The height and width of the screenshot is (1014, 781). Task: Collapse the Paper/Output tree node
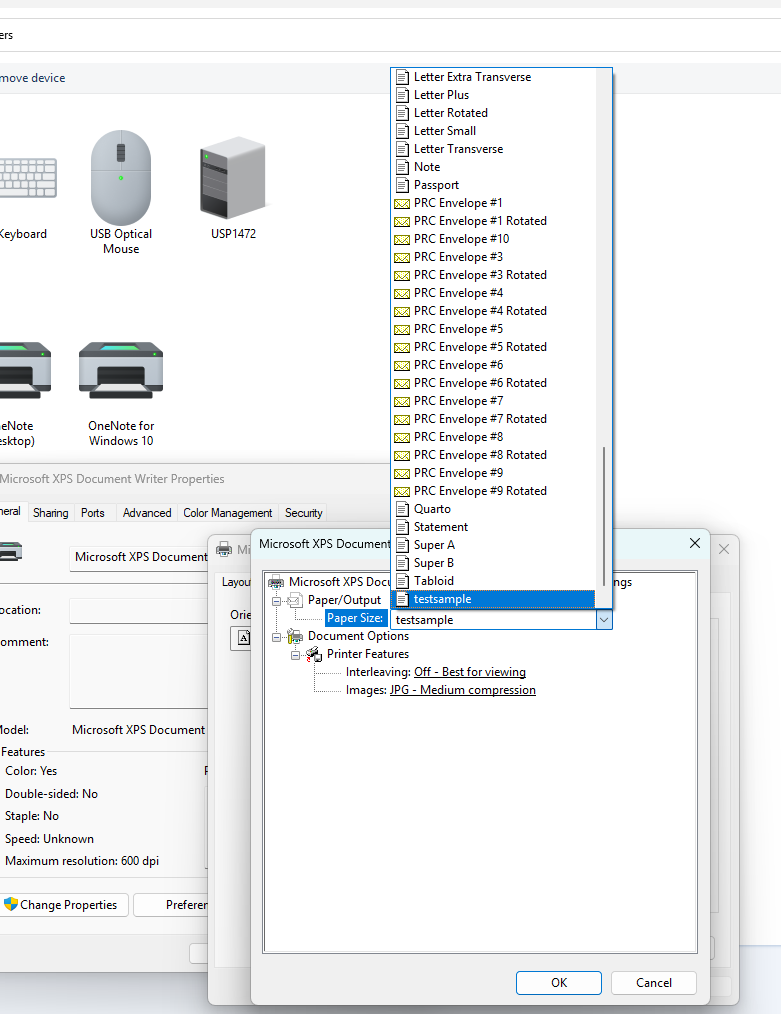pos(276,601)
